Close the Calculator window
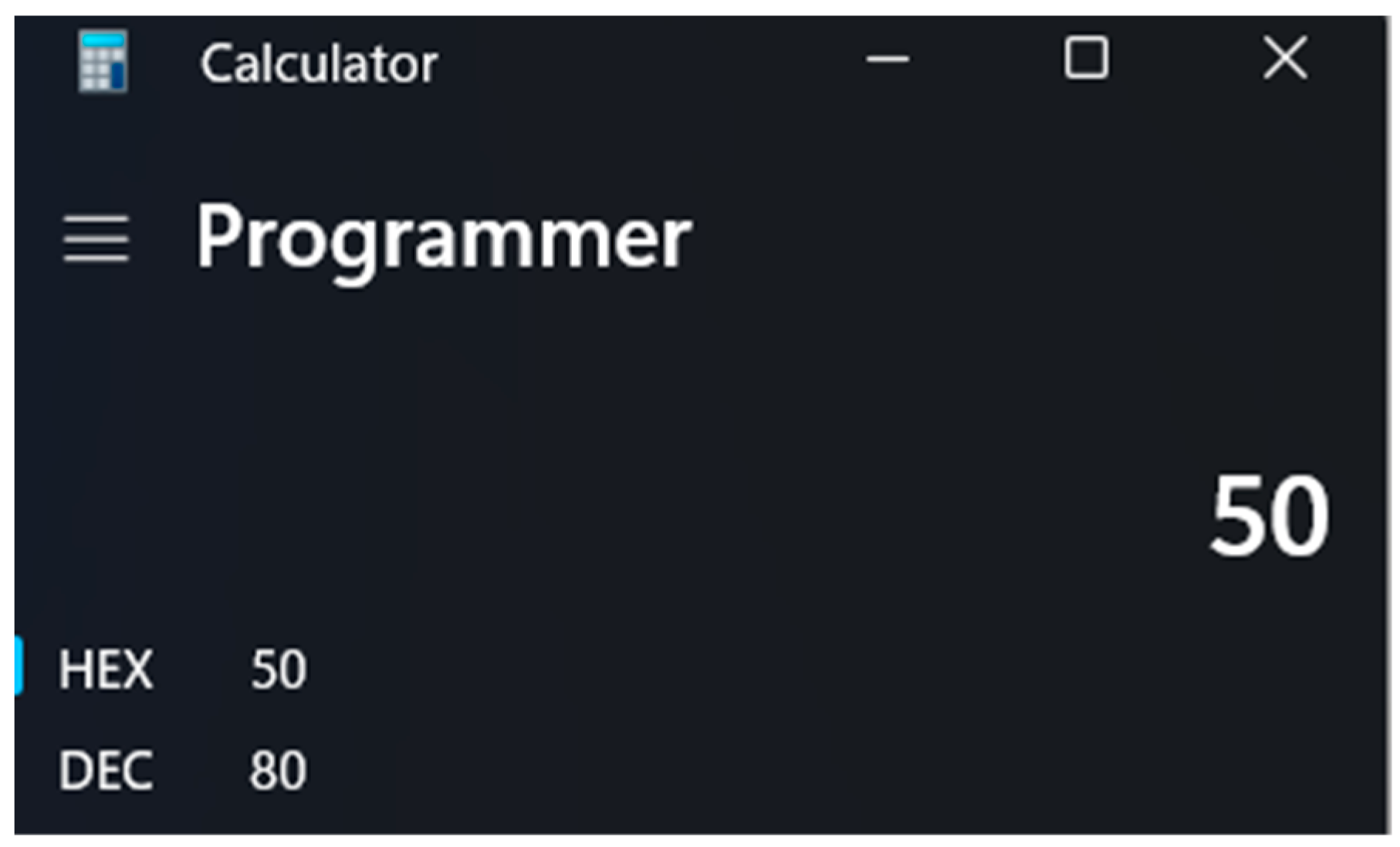The width and height of the screenshot is (1400, 847). click(1285, 58)
